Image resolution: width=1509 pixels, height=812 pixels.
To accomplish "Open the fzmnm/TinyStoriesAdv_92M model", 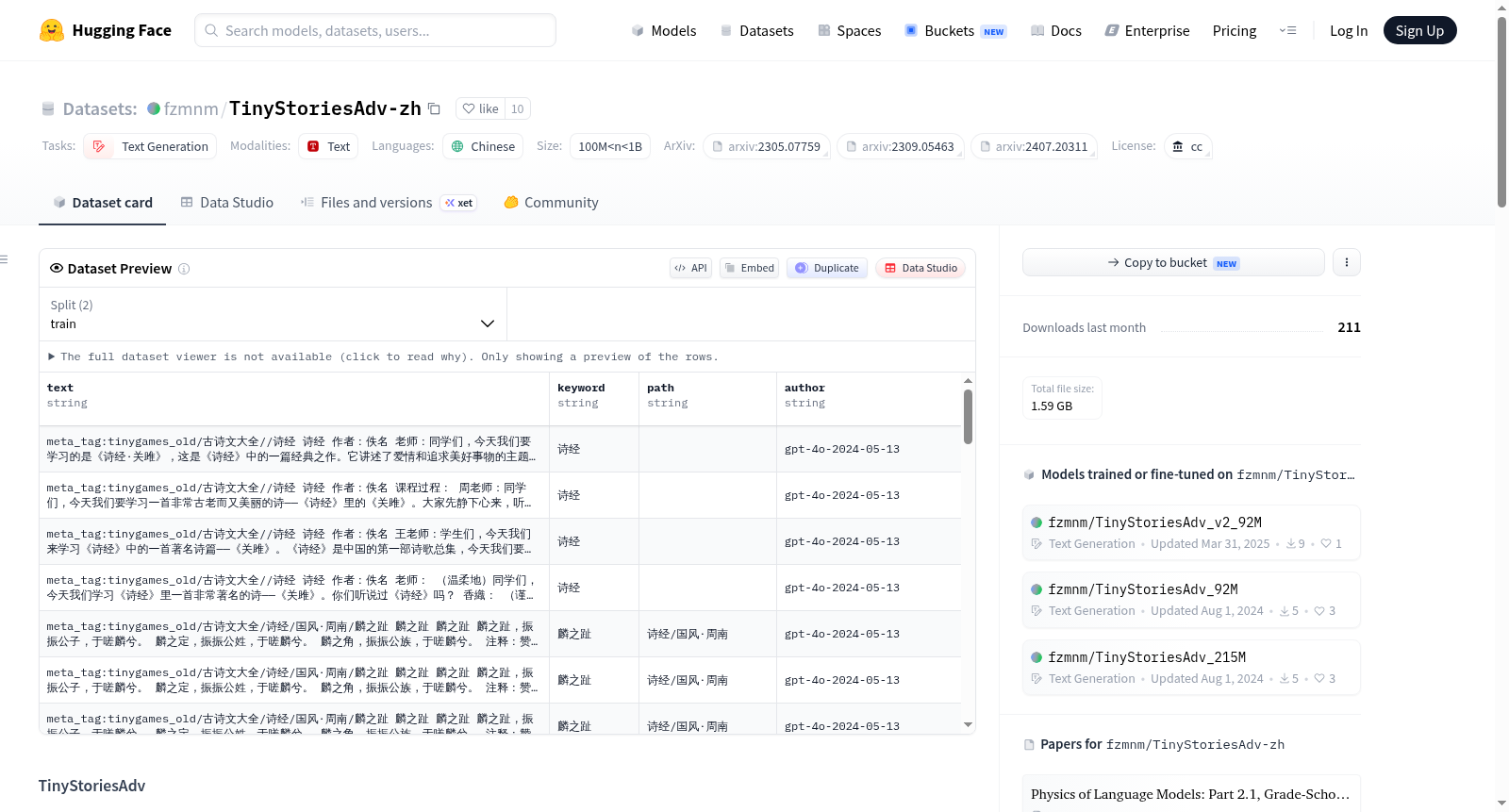I will tap(1191, 600).
